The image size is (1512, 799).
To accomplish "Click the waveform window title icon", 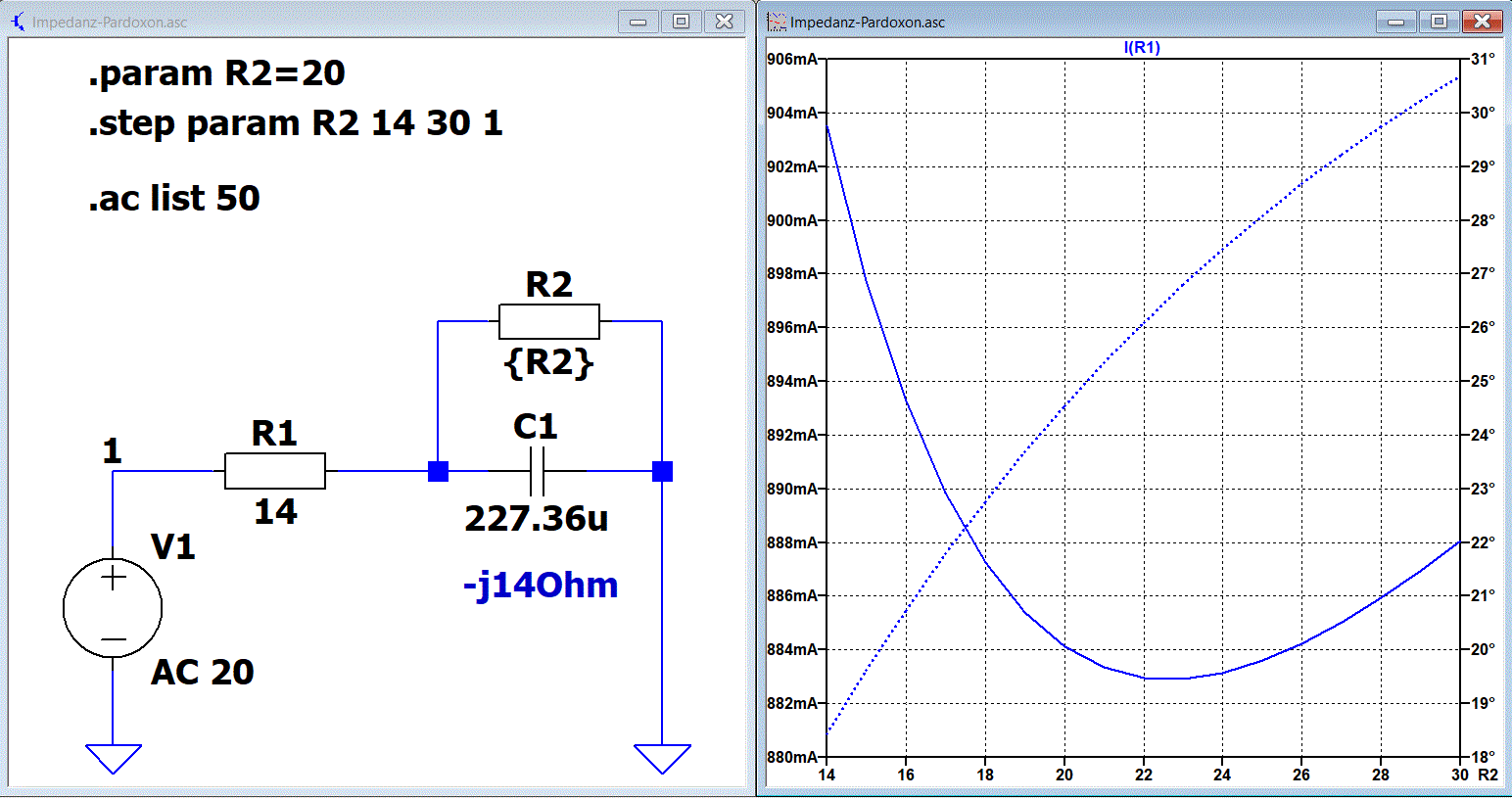I will pyautogui.click(x=777, y=22).
